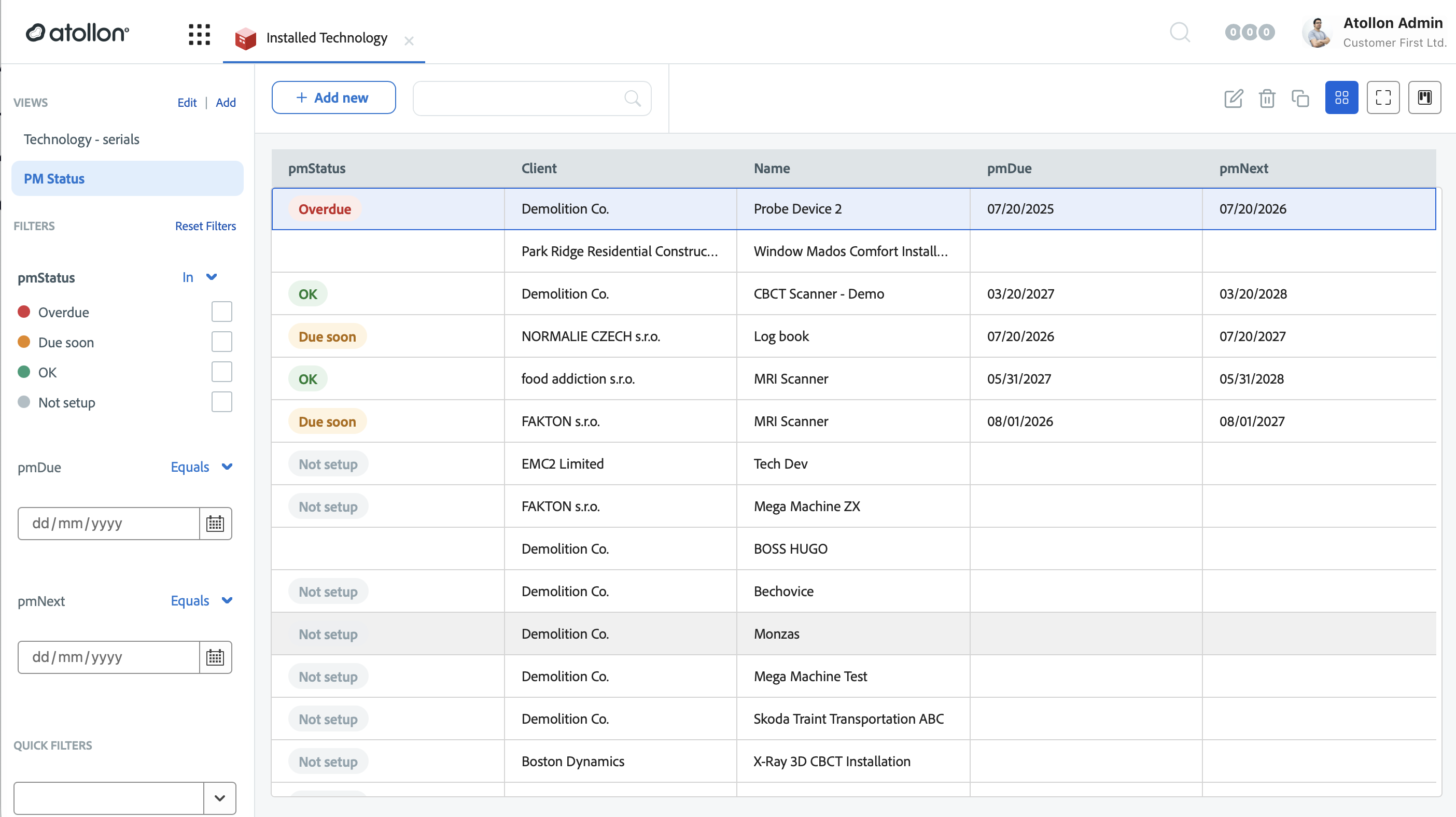Open global search magnifier in header
Screen dimensions: 1456x817
click(1180, 32)
